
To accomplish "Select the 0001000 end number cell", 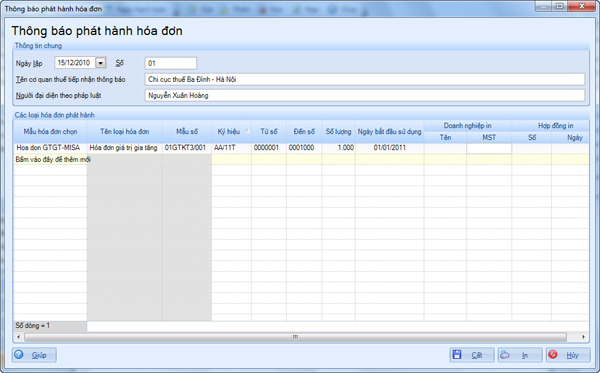I will pyautogui.click(x=304, y=148).
